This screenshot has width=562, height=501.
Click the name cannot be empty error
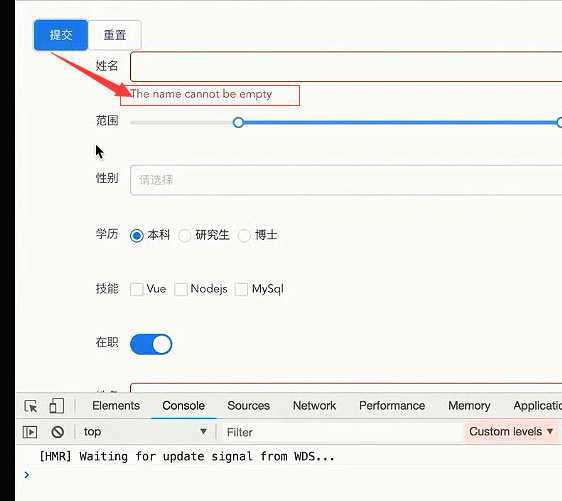201,94
